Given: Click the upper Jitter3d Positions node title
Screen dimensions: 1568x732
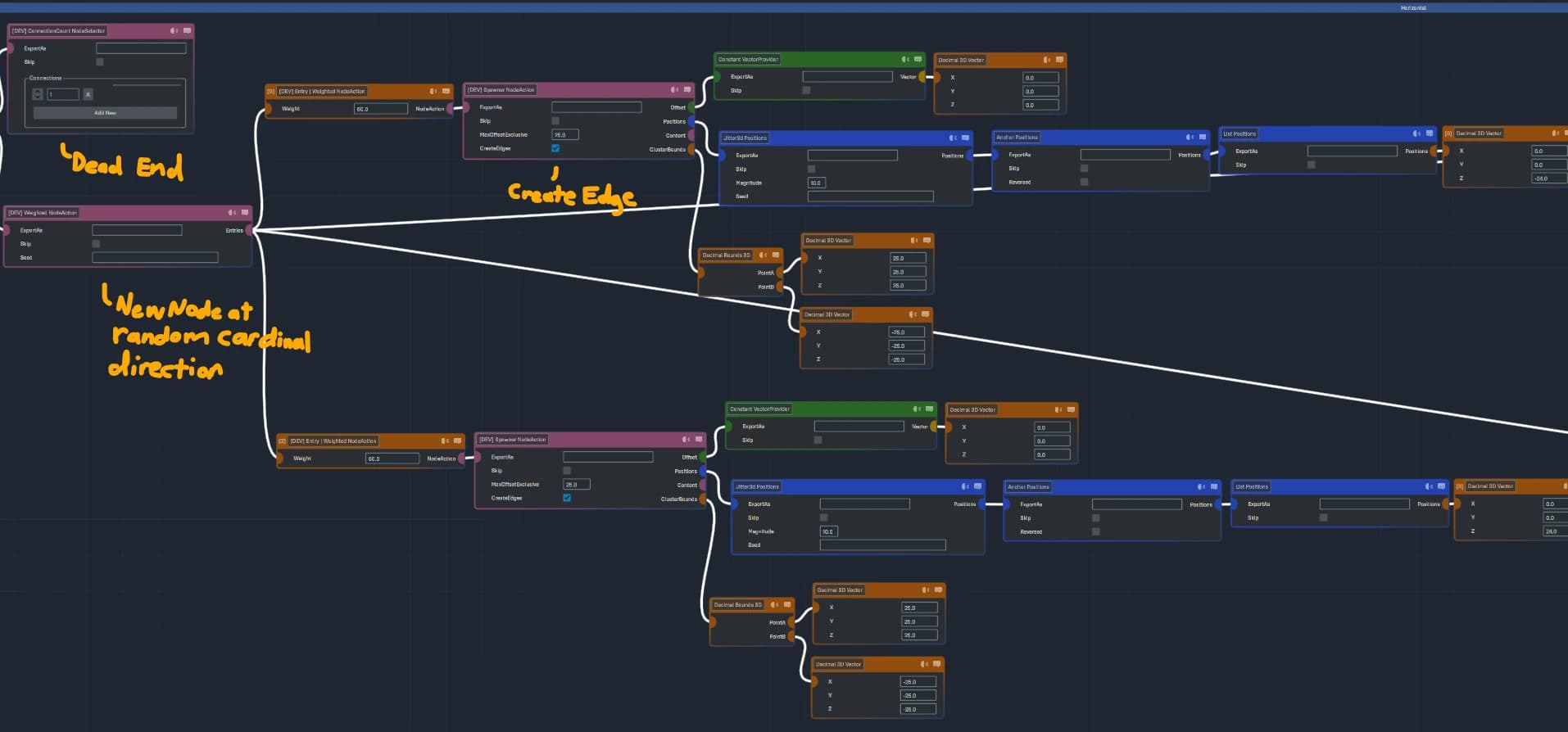Looking at the screenshot, I should click(745, 138).
